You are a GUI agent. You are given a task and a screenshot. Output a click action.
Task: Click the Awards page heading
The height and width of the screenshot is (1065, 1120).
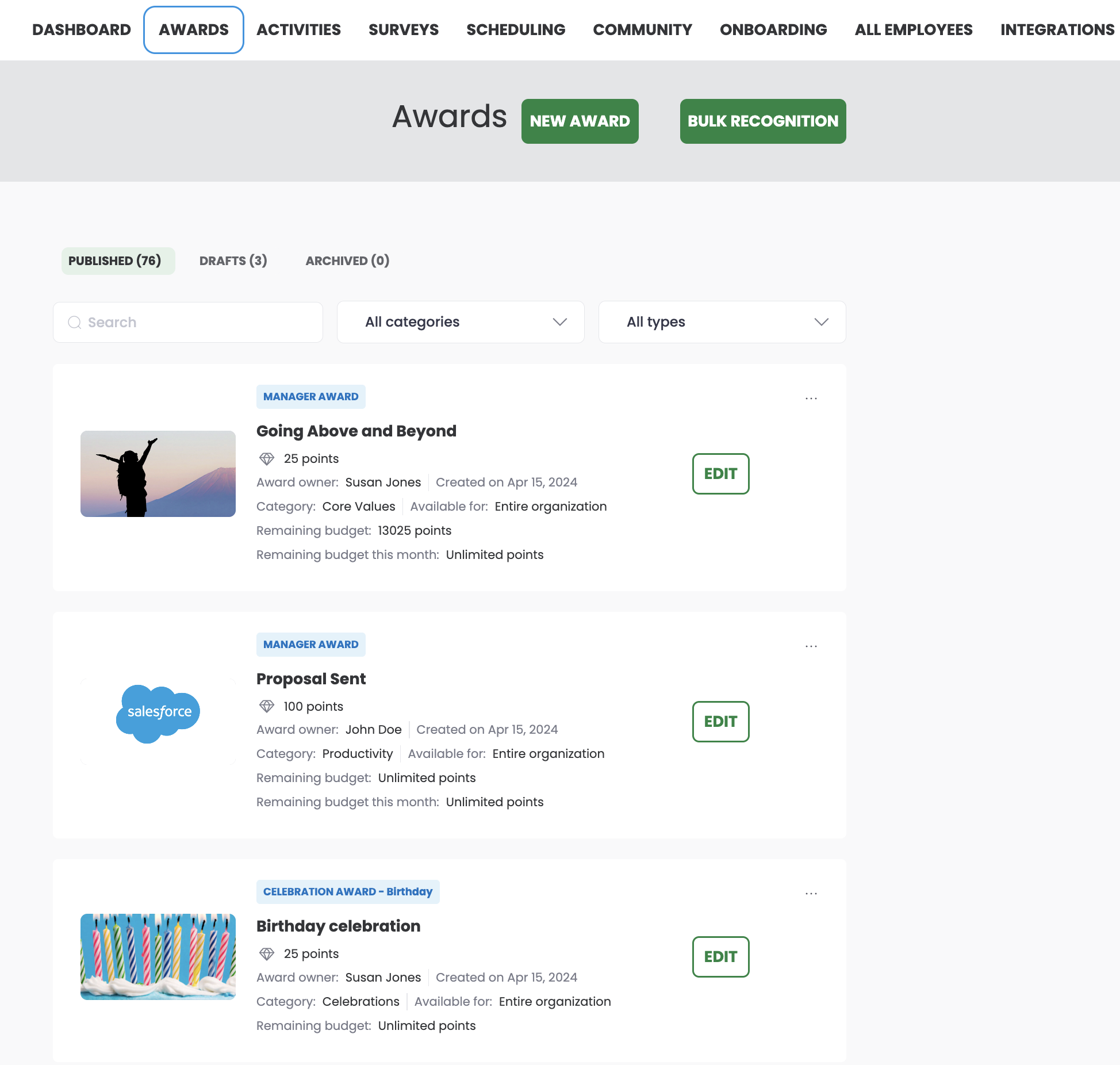coord(450,117)
